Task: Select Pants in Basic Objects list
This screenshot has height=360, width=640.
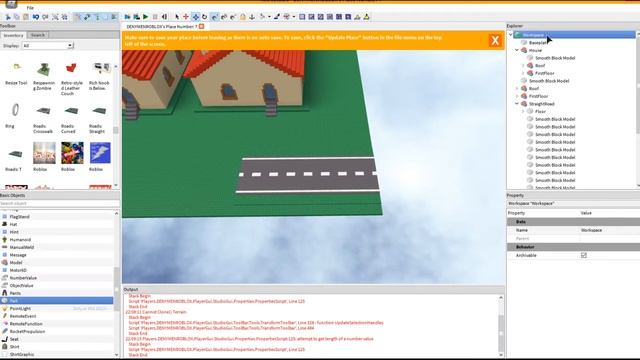Action: (57, 293)
